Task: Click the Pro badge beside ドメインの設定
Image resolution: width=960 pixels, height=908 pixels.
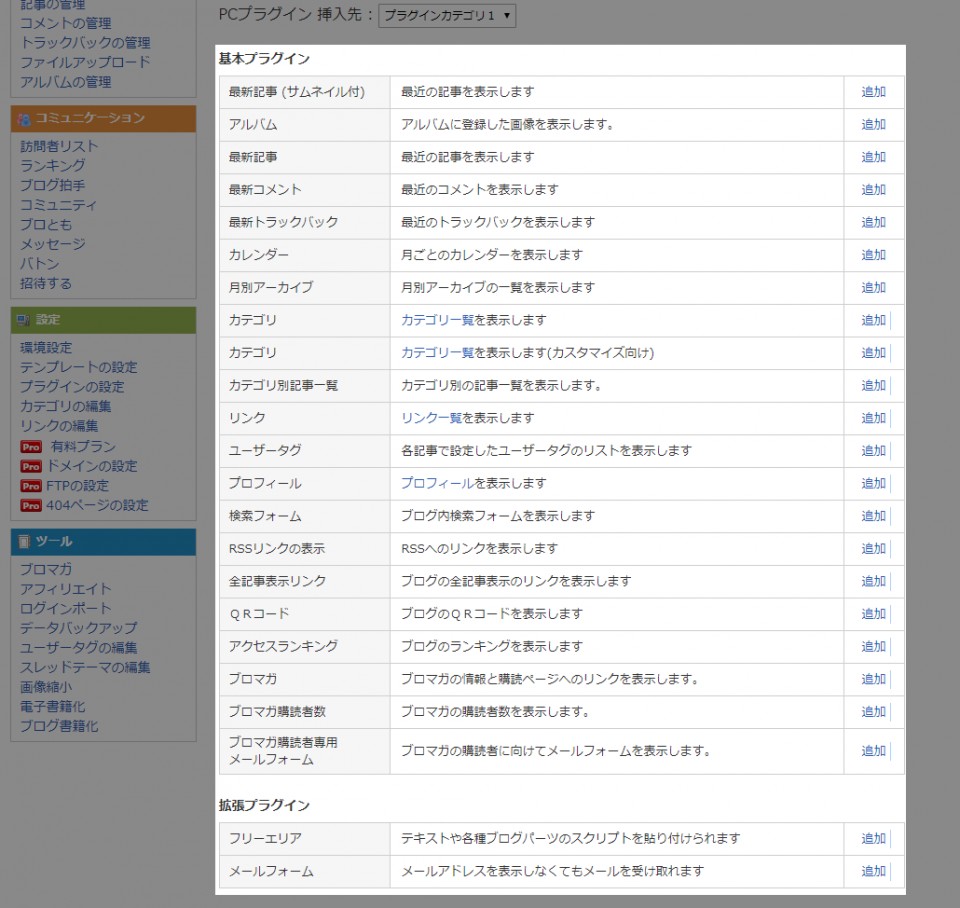Action: (31, 466)
